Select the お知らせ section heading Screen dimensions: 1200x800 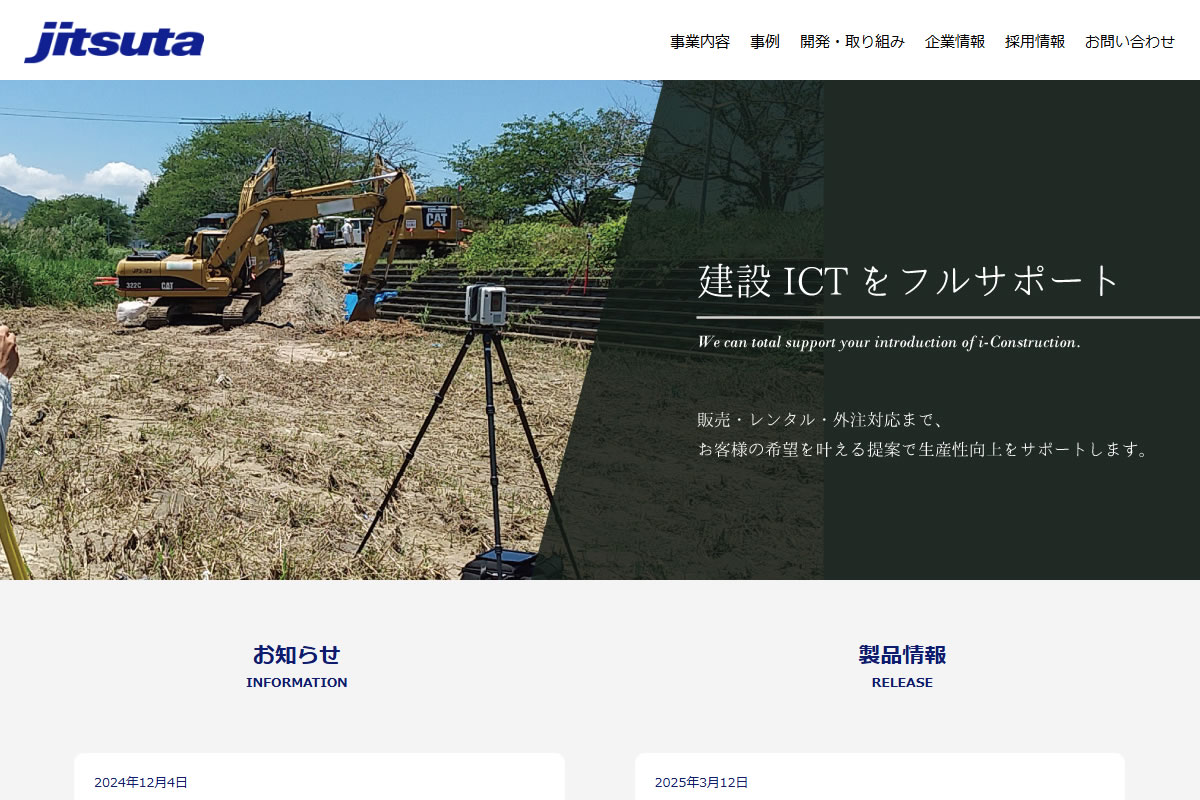coord(296,655)
